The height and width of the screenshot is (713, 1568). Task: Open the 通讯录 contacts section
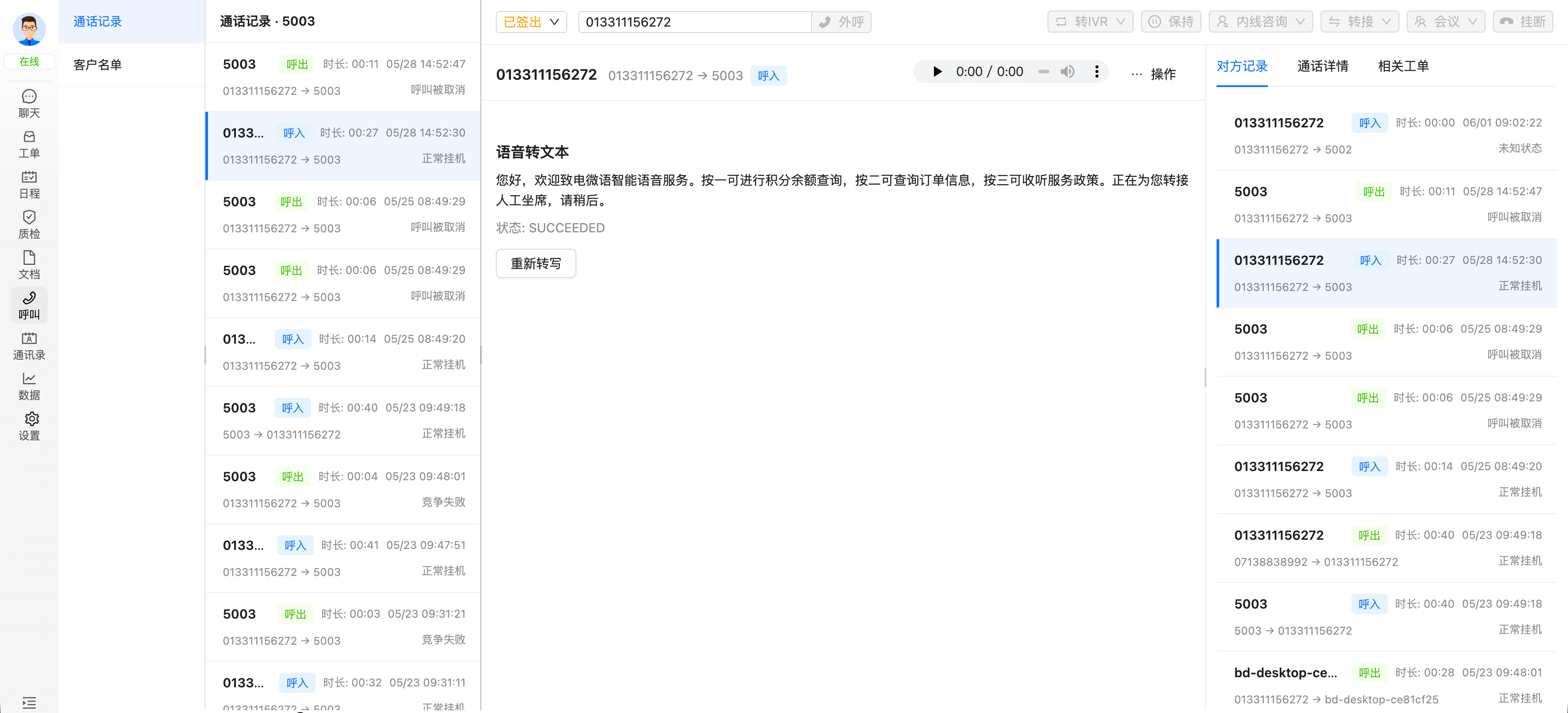(29, 346)
